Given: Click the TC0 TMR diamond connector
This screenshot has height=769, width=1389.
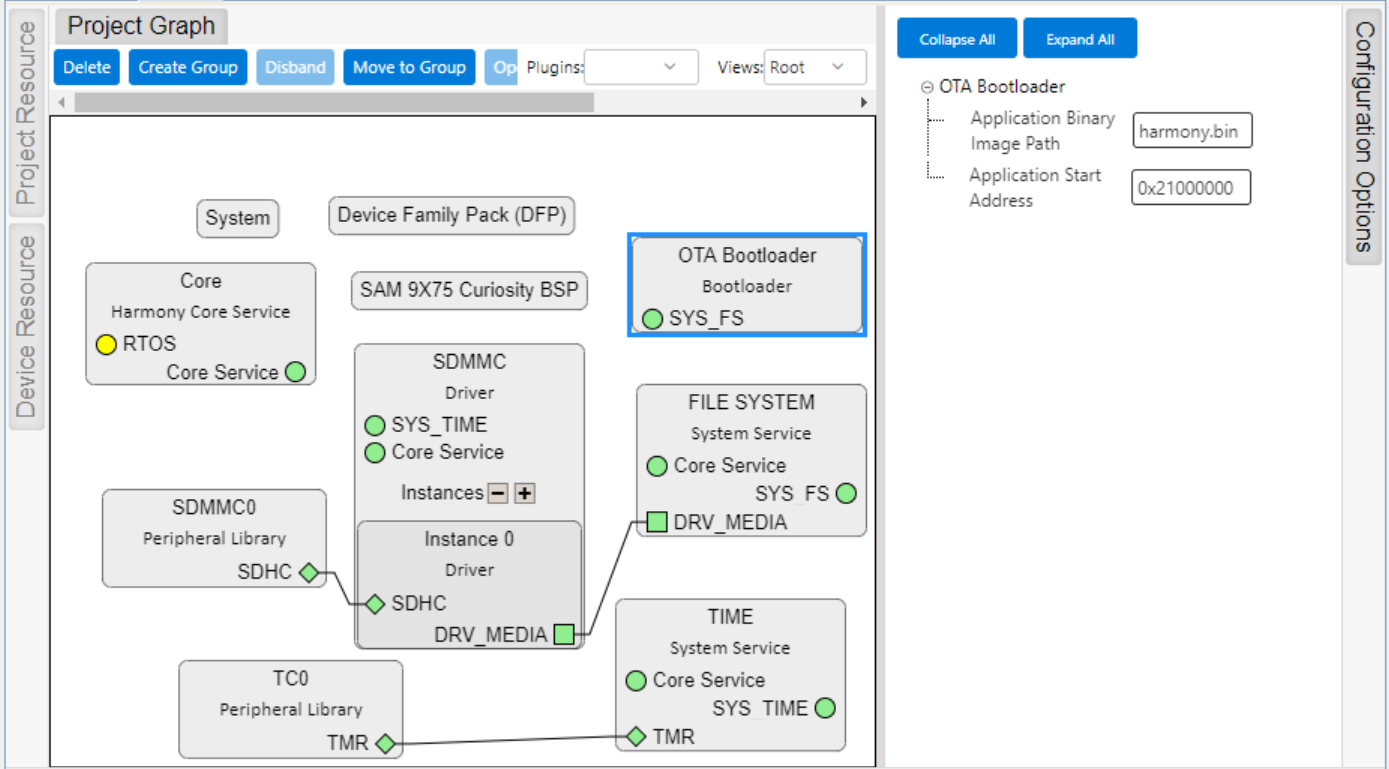Looking at the screenshot, I should coord(385,744).
